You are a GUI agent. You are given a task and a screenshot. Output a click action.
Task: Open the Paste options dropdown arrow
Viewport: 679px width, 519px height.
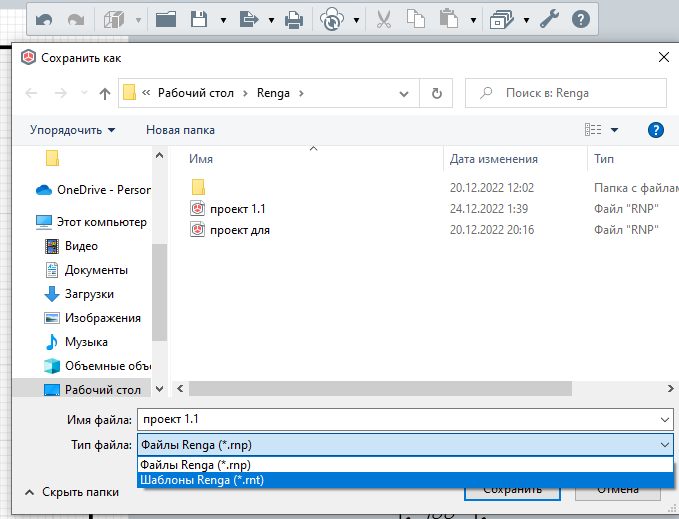click(474, 20)
